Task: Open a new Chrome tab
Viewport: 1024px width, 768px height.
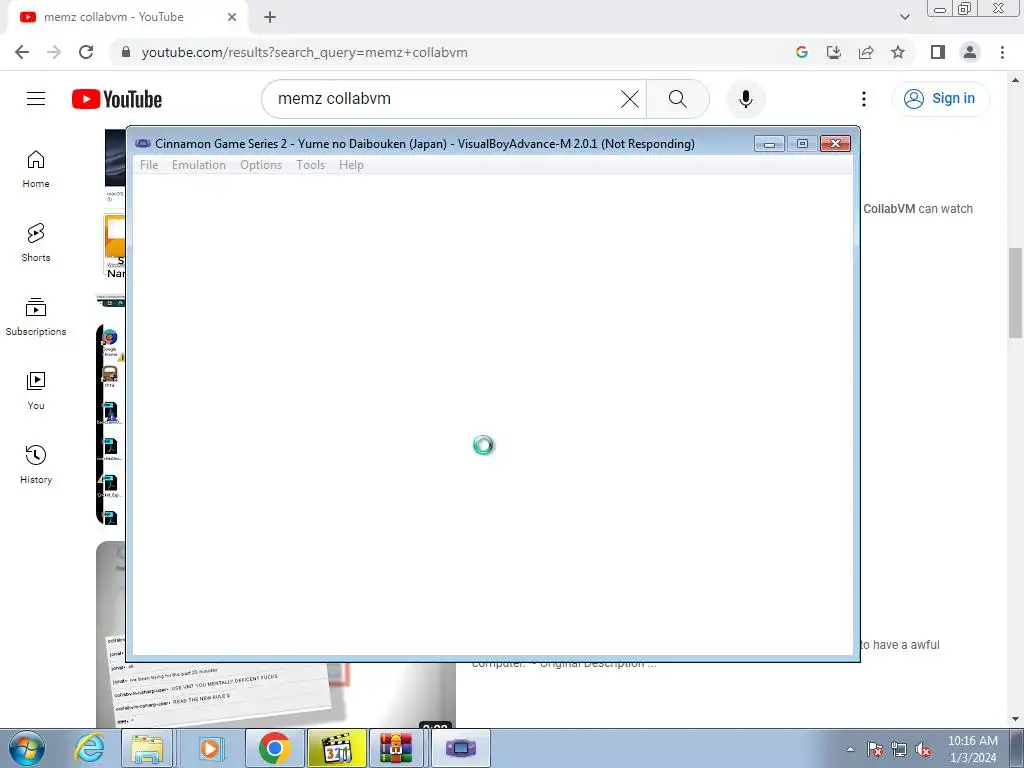Action: [270, 17]
